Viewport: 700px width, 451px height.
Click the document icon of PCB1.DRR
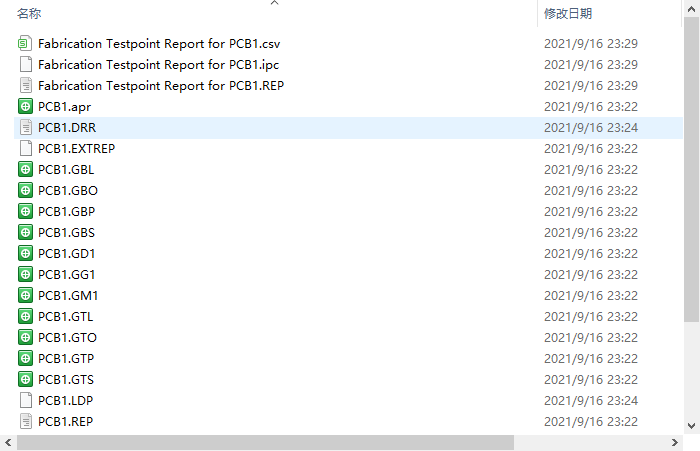pos(25,127)
